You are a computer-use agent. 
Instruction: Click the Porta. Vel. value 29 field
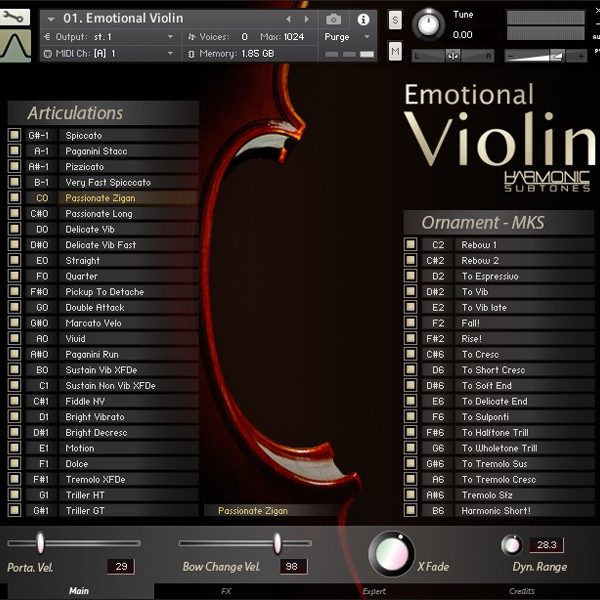coord(121,566)
